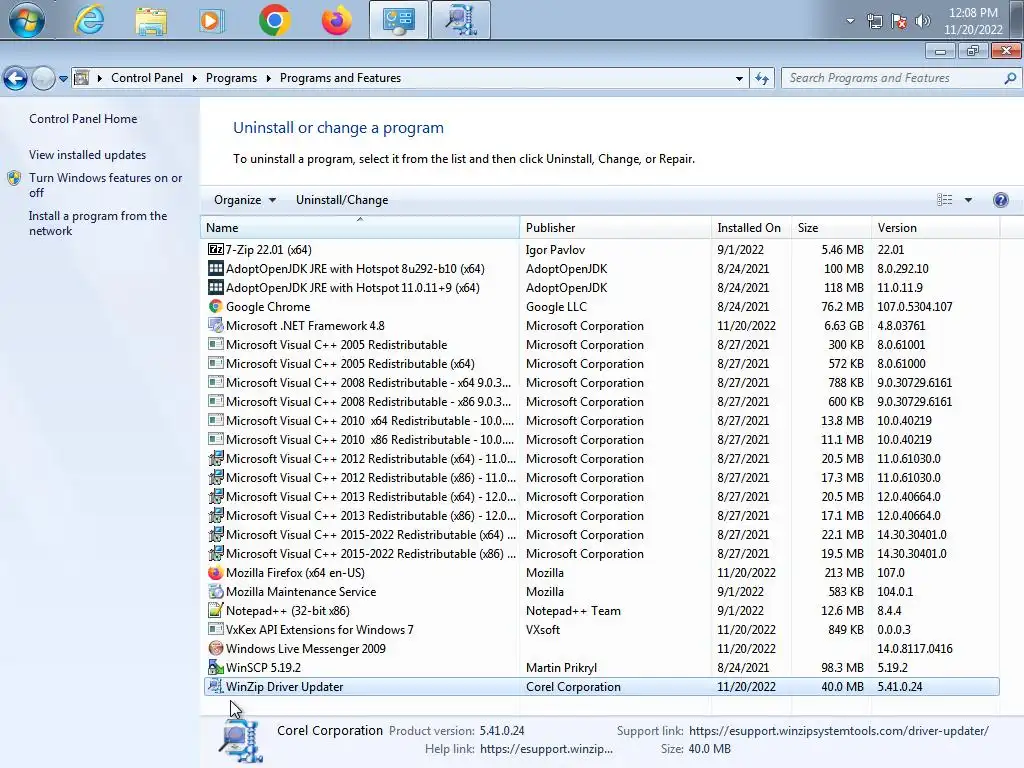1024x768 pixels.
Task: Launch Internet Explorer from the taskbar
Action: (89, 20)
